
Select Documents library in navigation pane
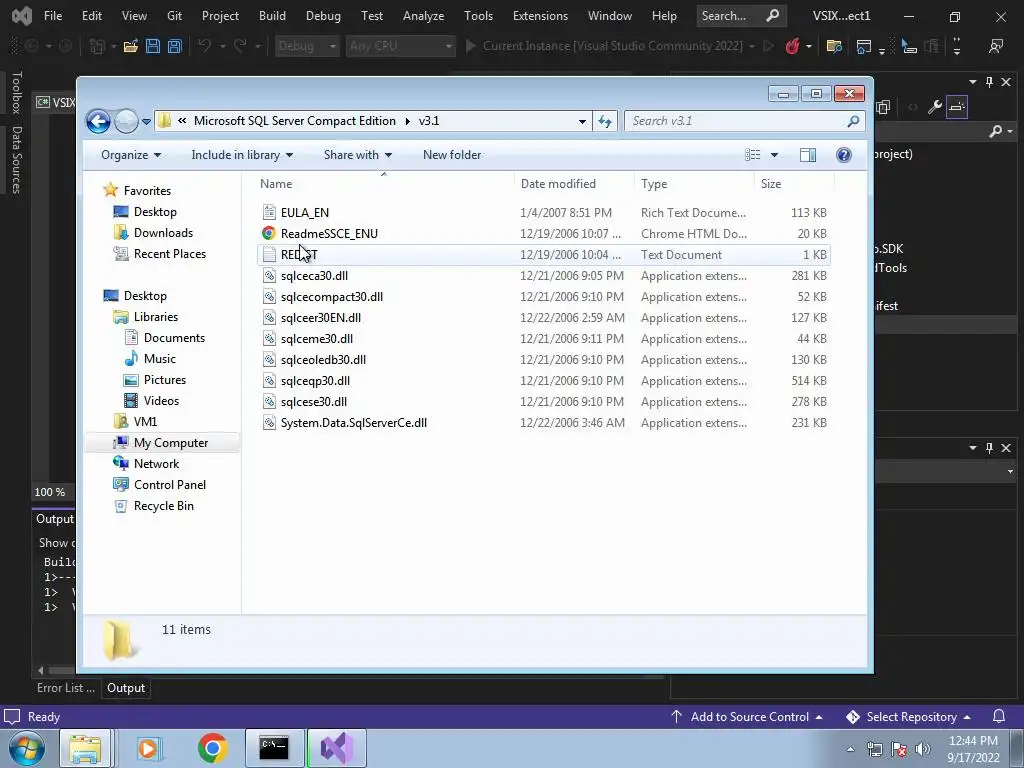pyautogui.click(x=174, y=338)
